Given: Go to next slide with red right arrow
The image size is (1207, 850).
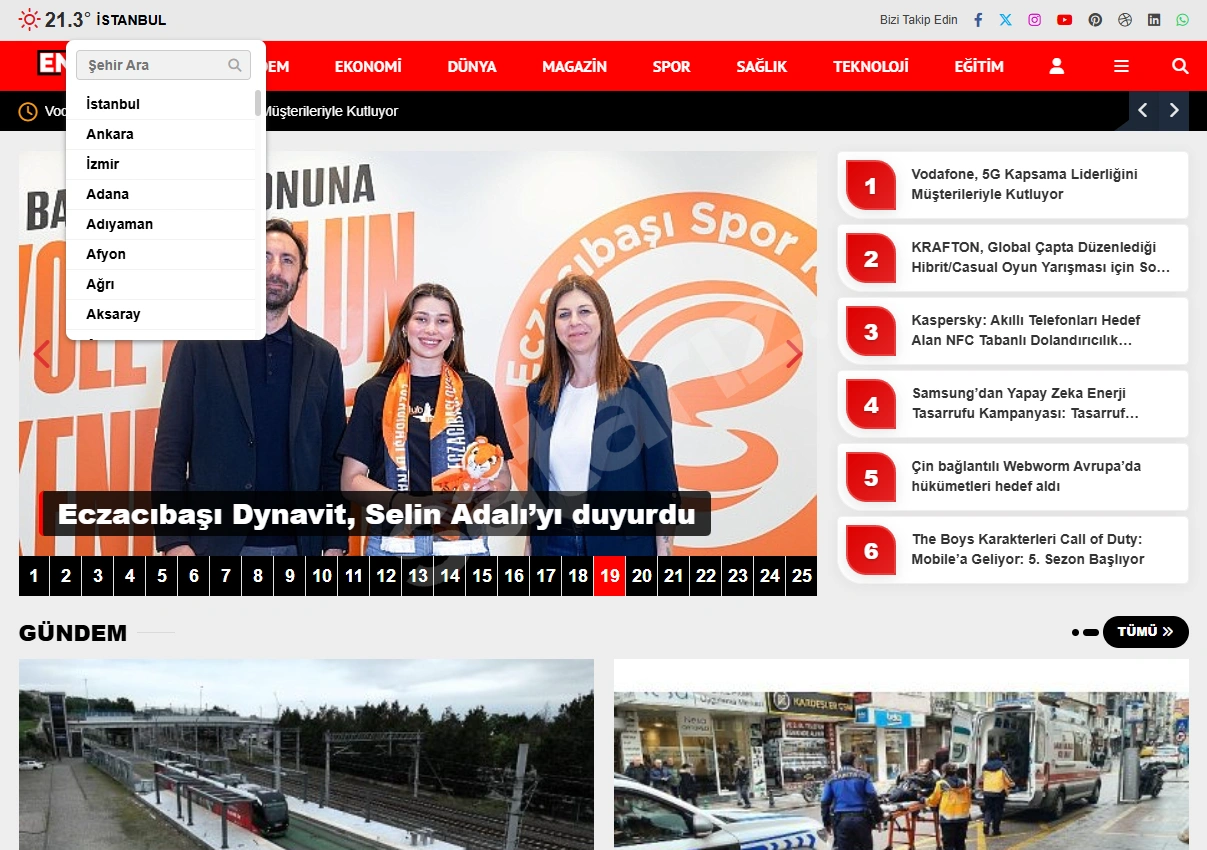Looking at the screenshot, I should tap(794, 354).
